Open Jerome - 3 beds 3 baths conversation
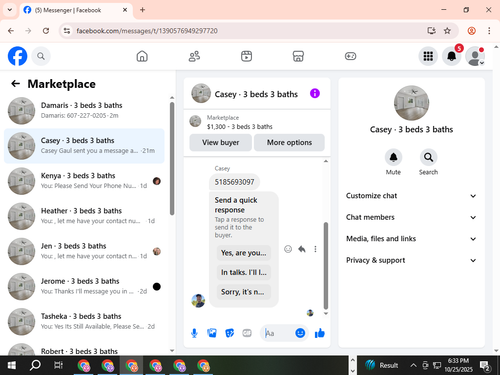500x375 pixels. coord(84,286)
